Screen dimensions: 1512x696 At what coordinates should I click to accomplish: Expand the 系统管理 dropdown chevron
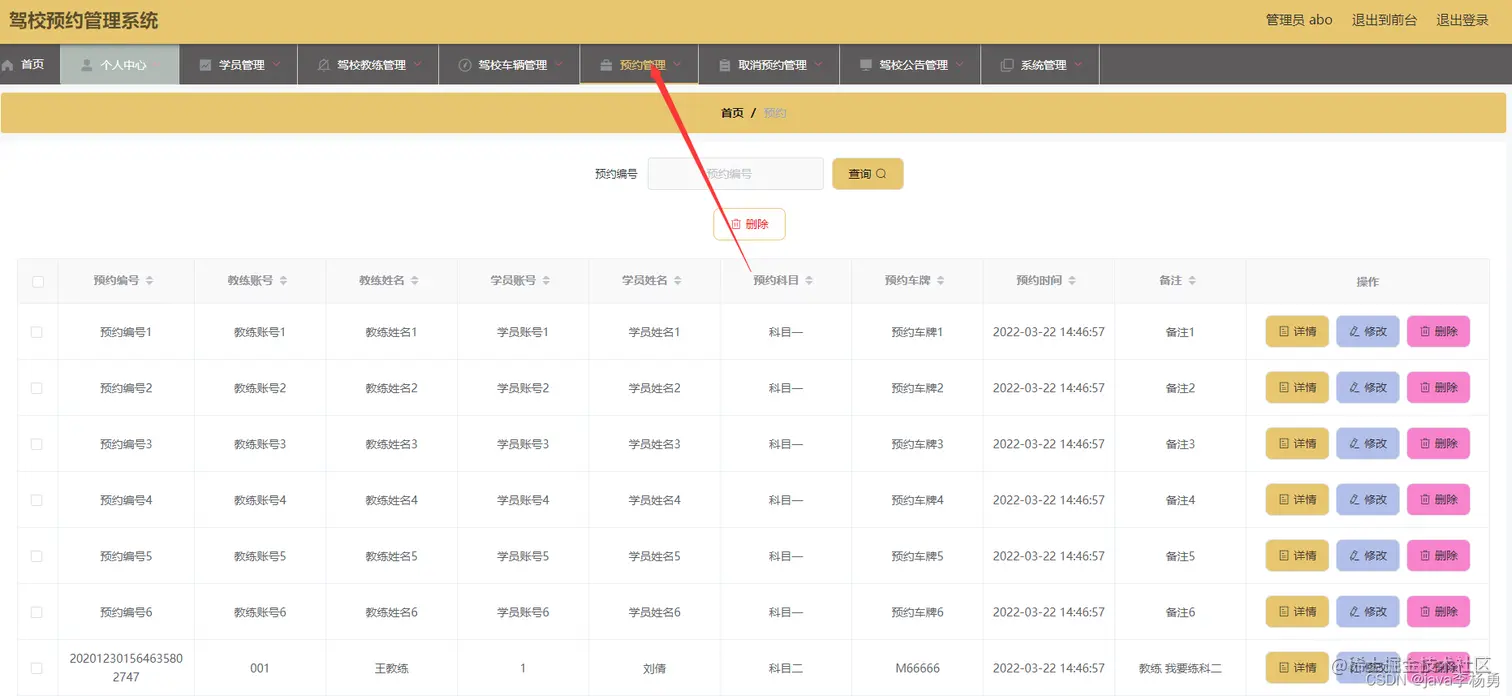[1078, 65]
